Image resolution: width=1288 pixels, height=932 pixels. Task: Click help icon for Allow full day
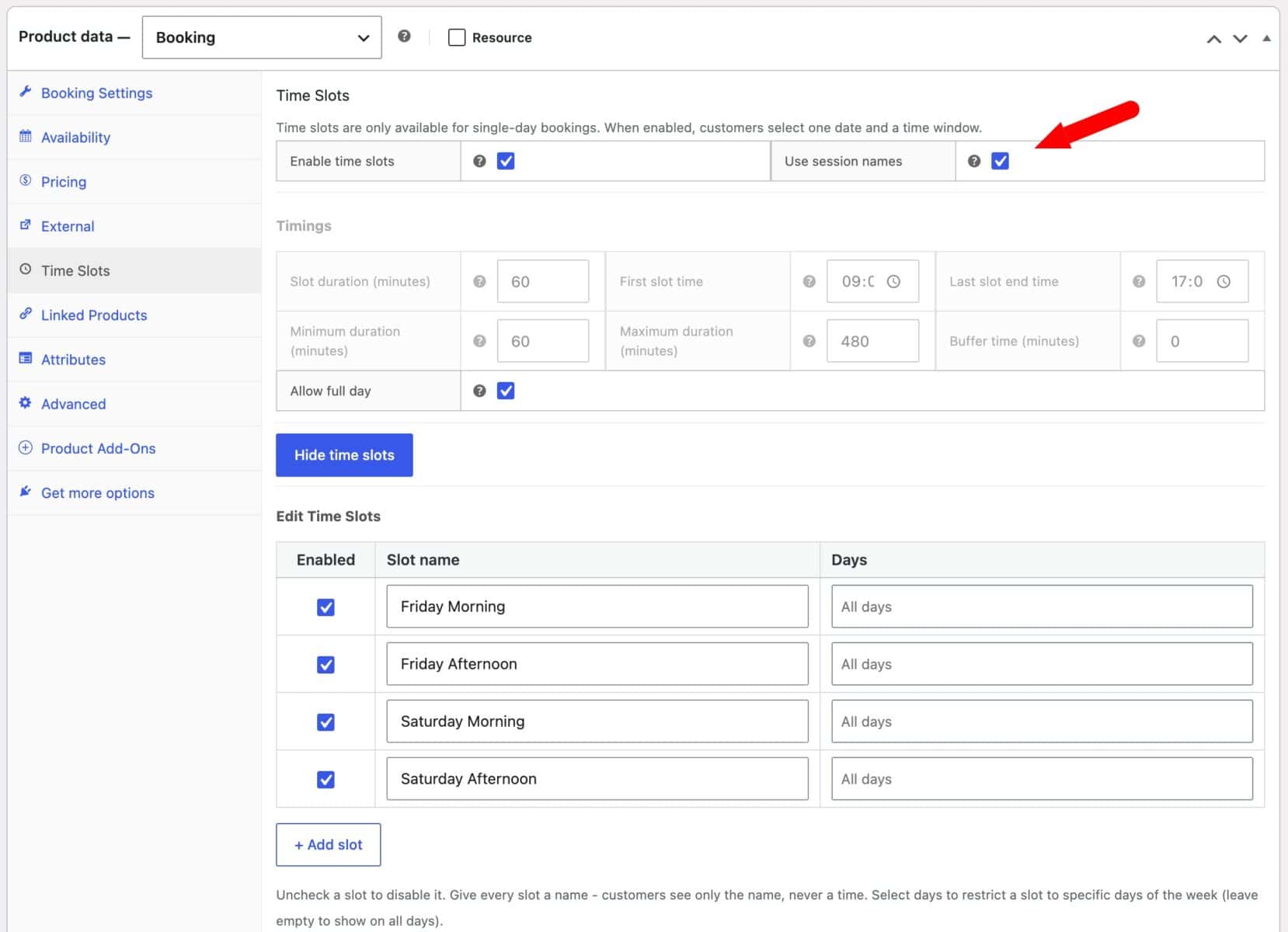[x=479, y=391]
